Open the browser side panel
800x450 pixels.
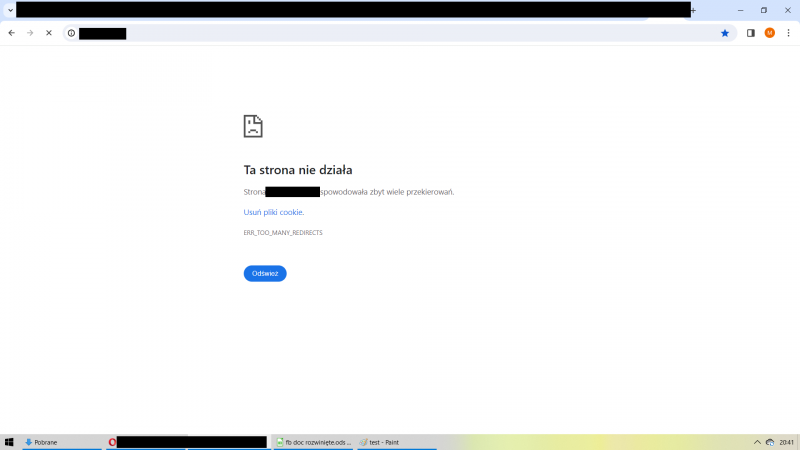[x=751, y=33]
